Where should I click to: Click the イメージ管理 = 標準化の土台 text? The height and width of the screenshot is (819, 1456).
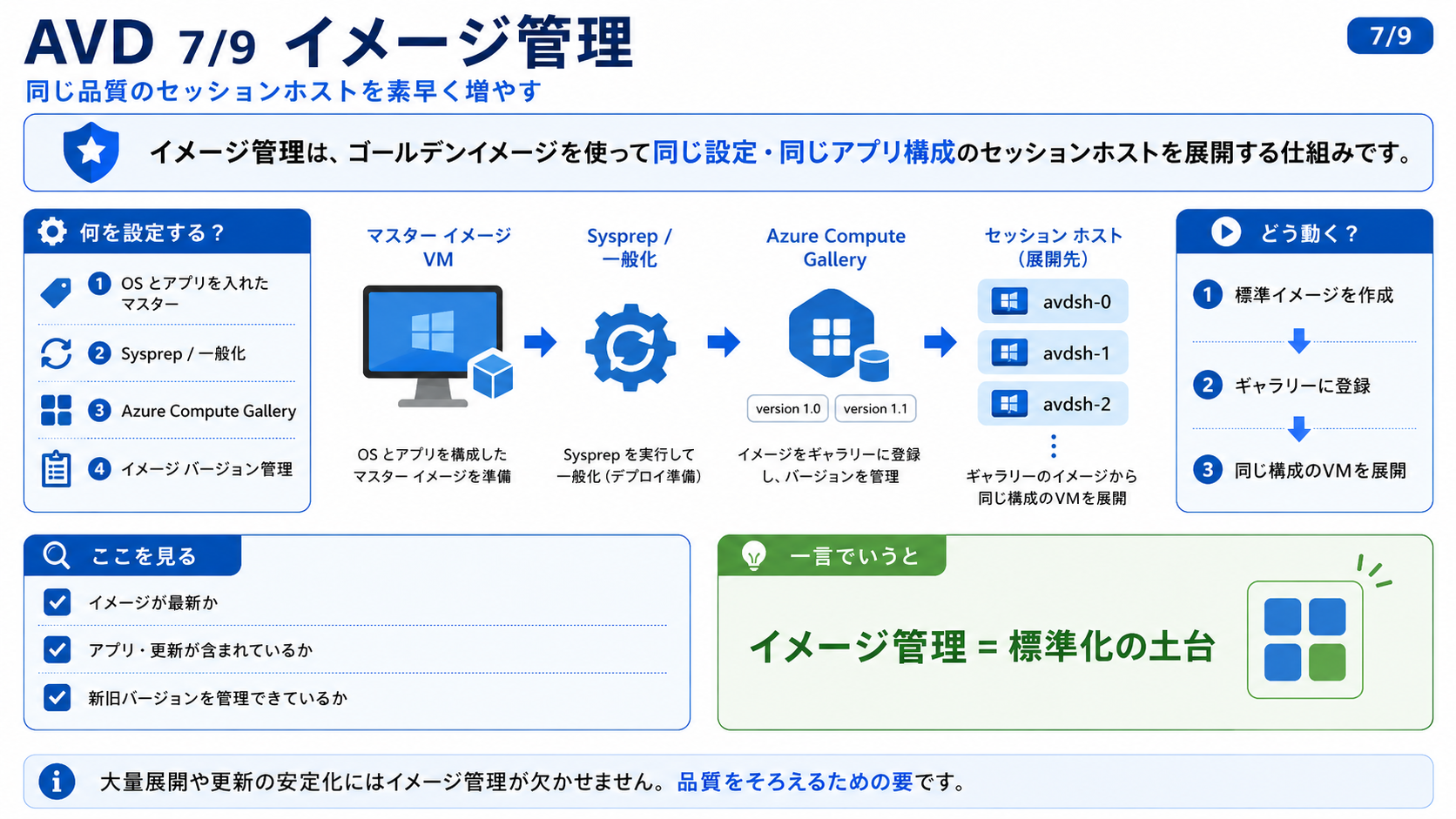coord(981,647)
